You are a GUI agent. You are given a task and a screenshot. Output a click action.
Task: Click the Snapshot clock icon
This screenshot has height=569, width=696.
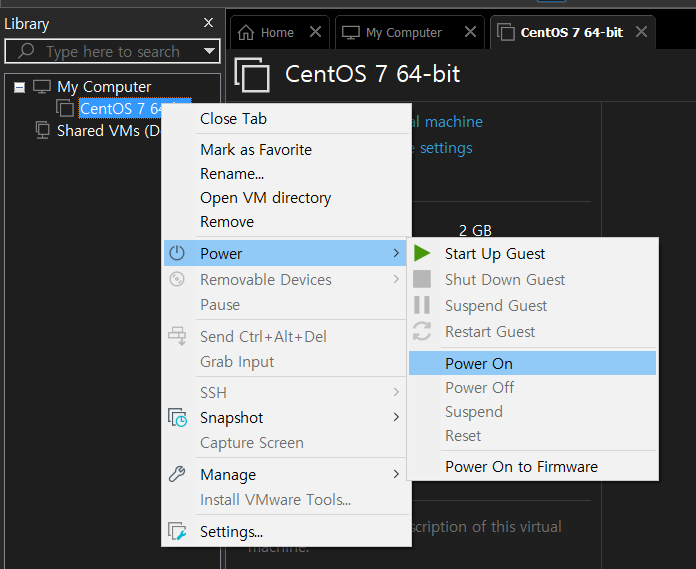(x=178, y=418)
